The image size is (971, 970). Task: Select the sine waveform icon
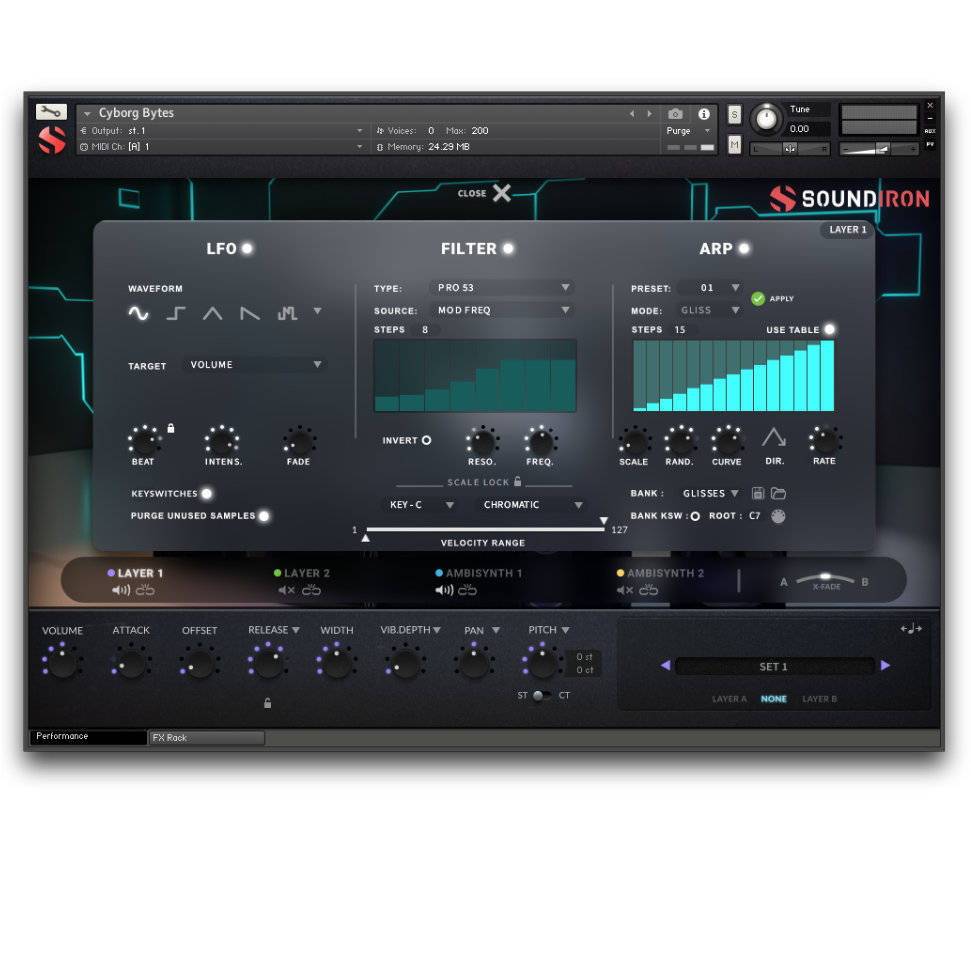pyautogui.click(x=139, y=314)
